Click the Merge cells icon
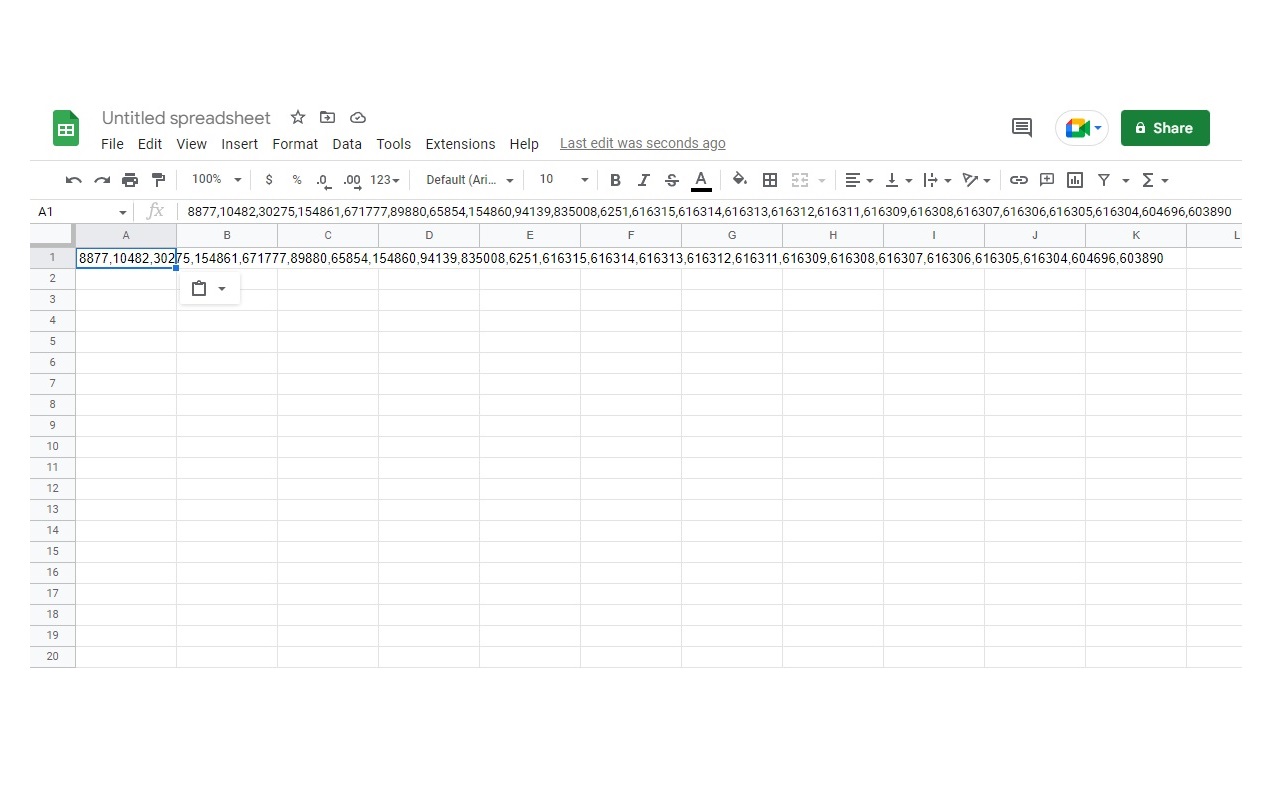The width and height of the screenshot is (1280, 800). tap(799, 180)
